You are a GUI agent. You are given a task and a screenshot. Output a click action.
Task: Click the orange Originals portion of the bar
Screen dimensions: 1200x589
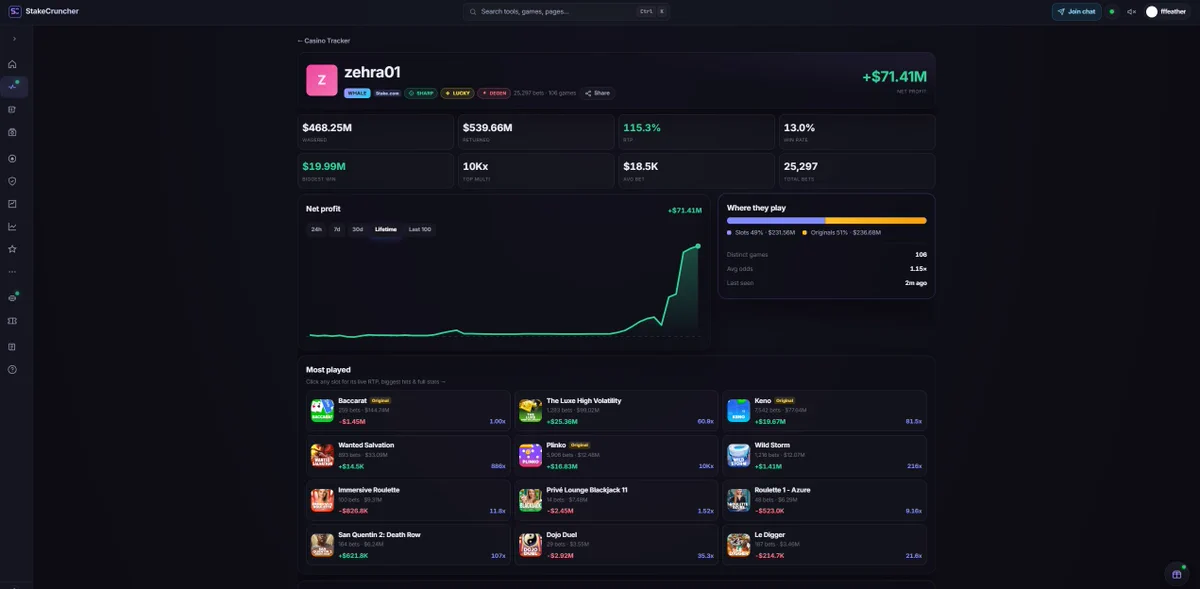coord(876,220)
